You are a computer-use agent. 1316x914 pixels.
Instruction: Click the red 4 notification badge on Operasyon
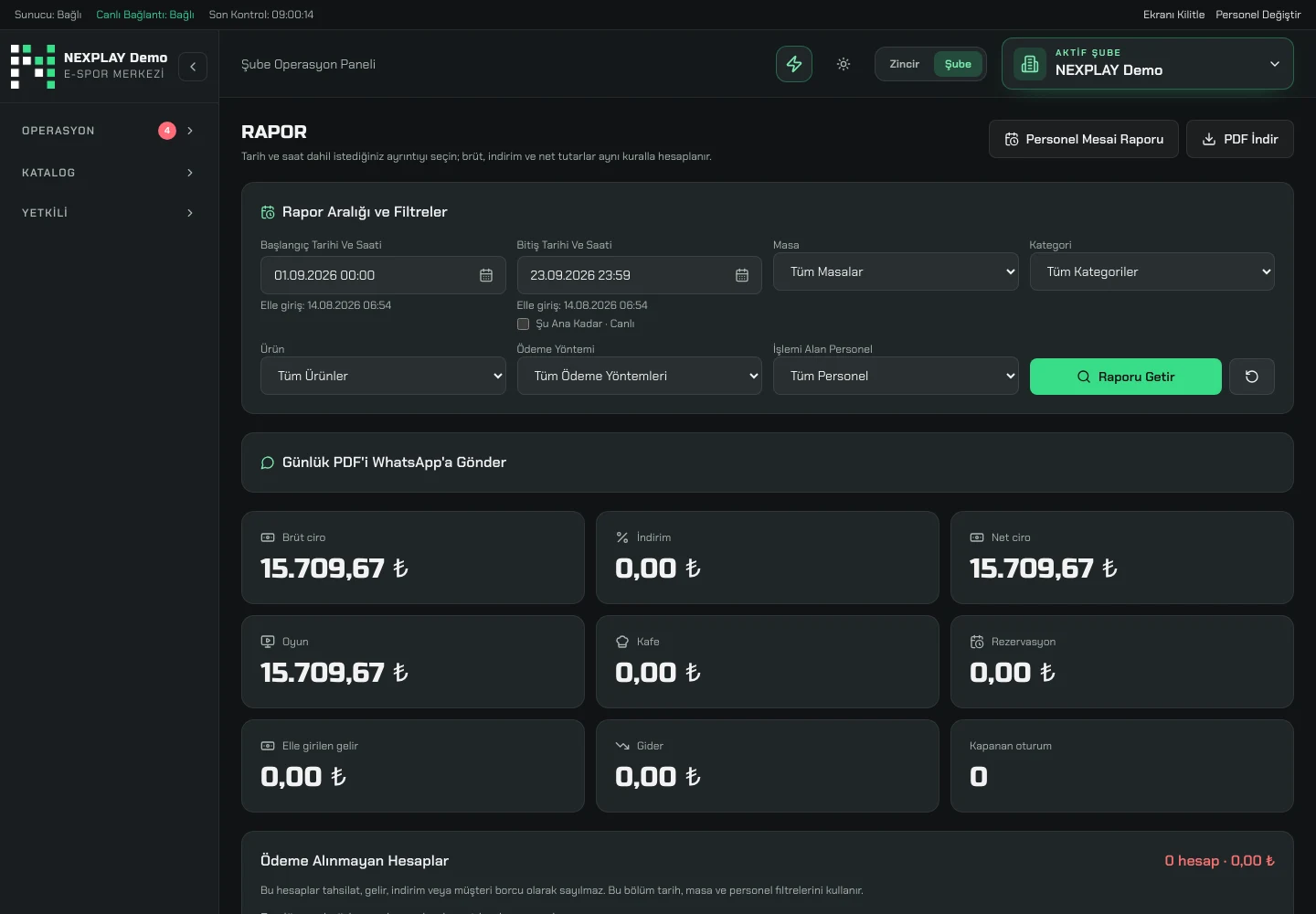tap(167, 131)
